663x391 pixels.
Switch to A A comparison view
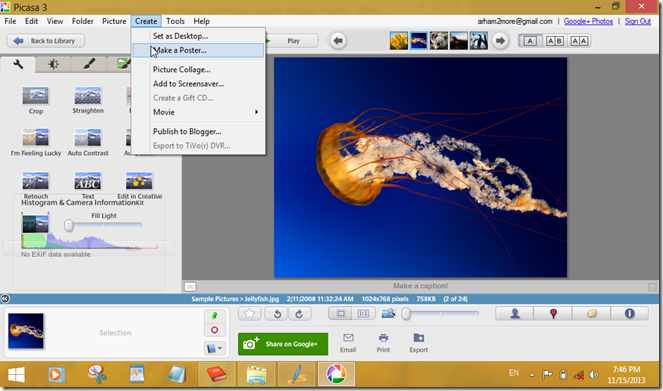pyautogui.click(x=579, y=41)
